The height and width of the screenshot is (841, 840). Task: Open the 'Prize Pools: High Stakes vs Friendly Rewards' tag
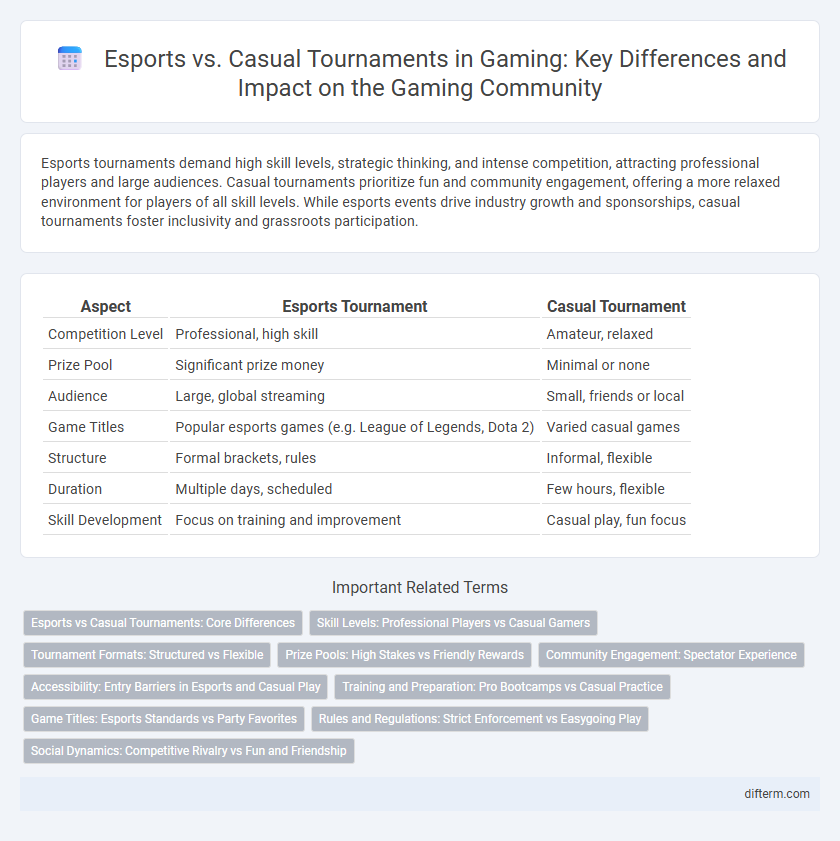pyautogui.click(x=404, y=655)
